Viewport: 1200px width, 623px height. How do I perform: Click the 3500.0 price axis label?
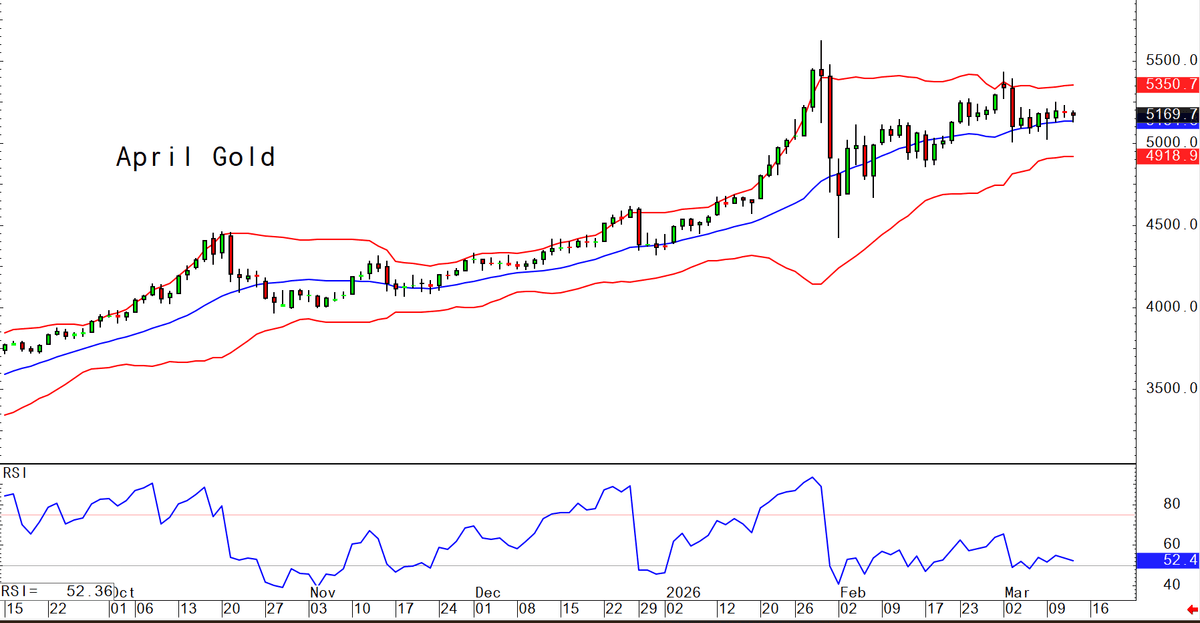coord(1171,389)
